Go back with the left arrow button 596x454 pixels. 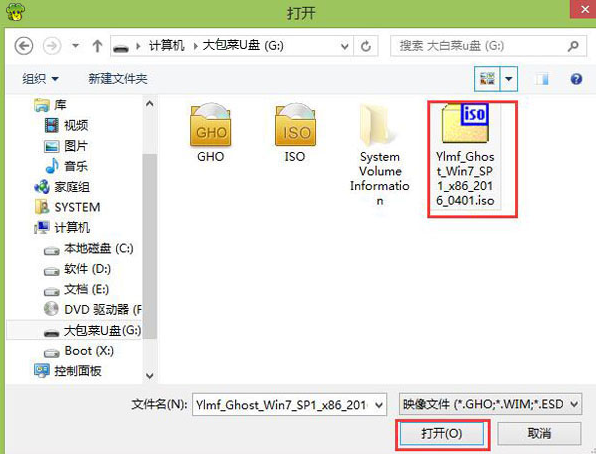point(24,46)
